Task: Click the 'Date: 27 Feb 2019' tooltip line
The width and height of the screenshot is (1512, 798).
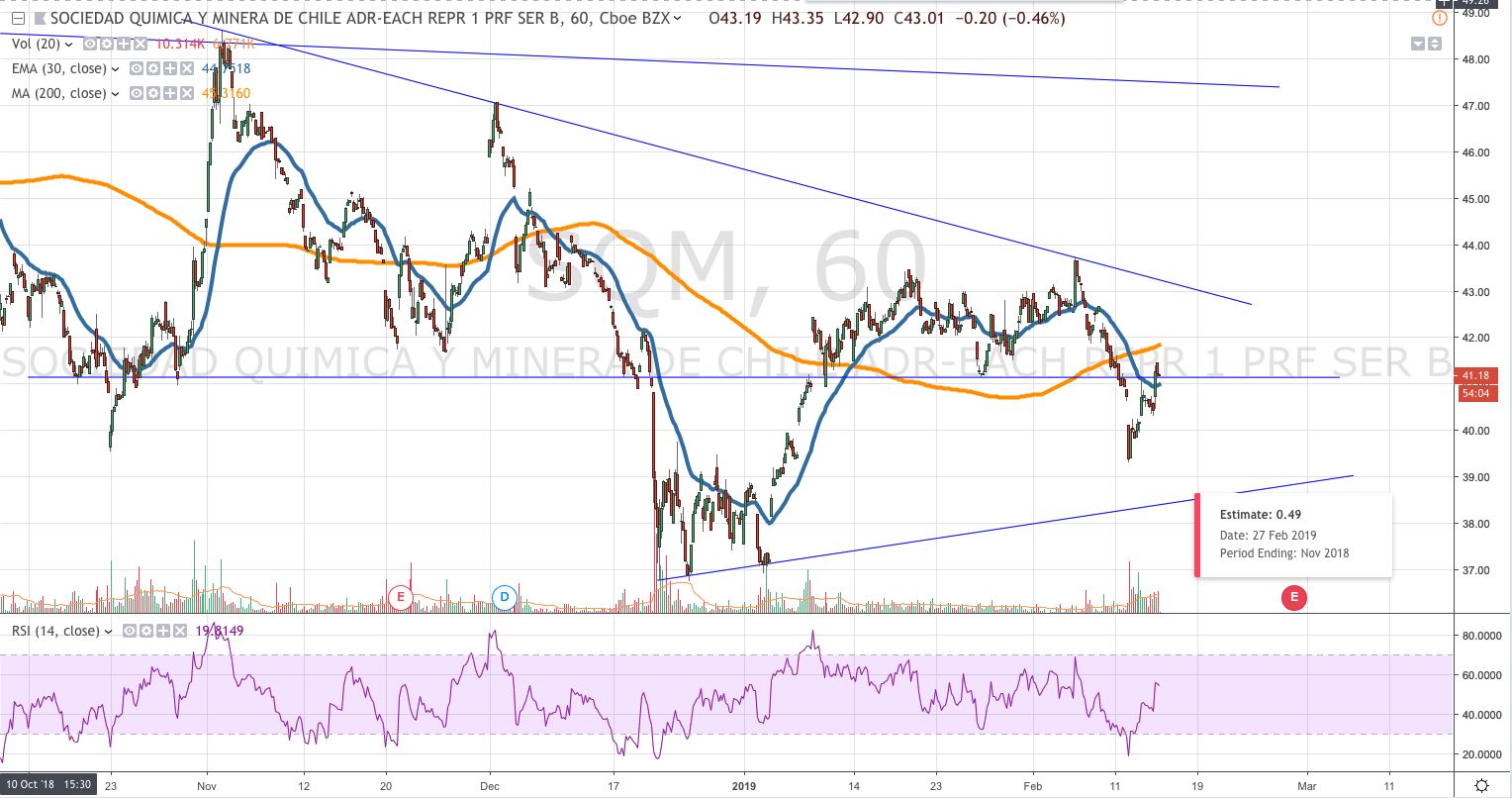Action: [1268, 535]
